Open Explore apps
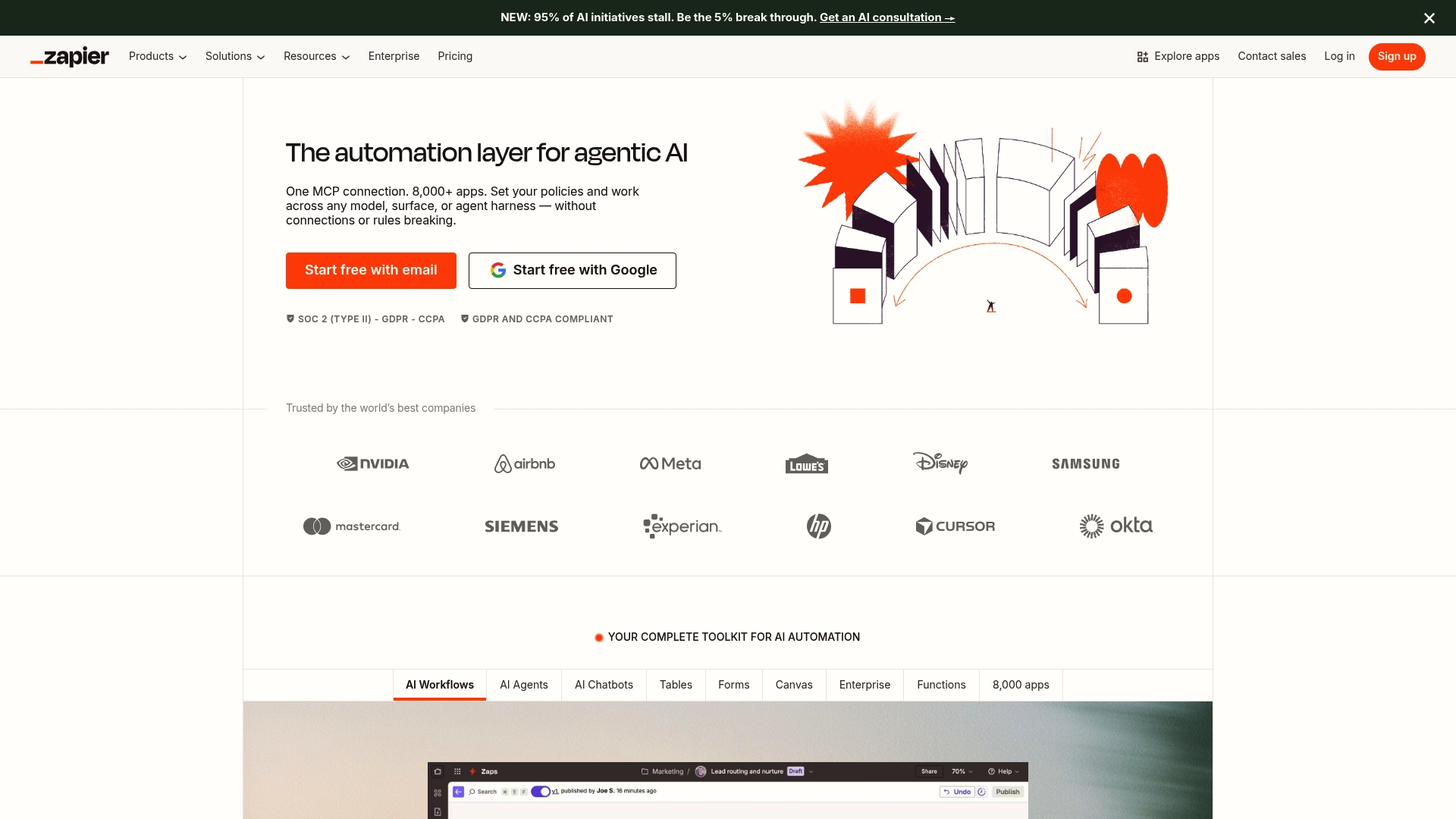 pos(1178,56)
